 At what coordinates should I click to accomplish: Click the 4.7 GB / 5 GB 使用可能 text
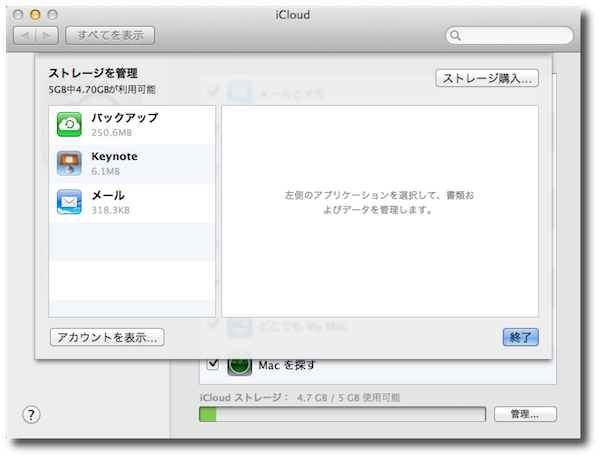pyautogui.click(x=349, y=398)
